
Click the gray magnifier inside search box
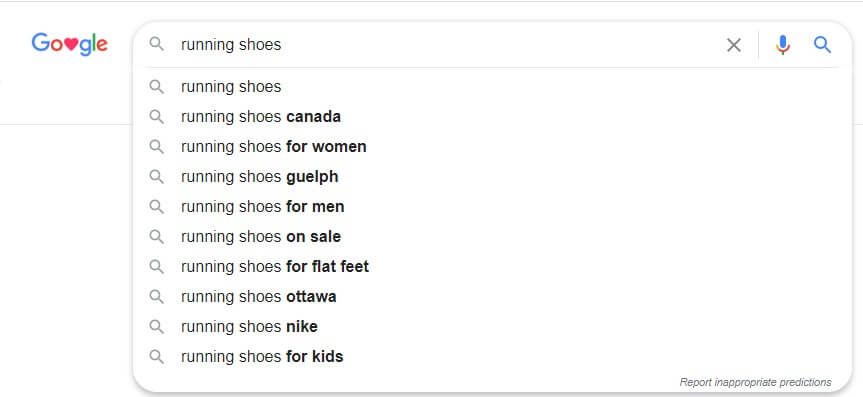[157, 44]
